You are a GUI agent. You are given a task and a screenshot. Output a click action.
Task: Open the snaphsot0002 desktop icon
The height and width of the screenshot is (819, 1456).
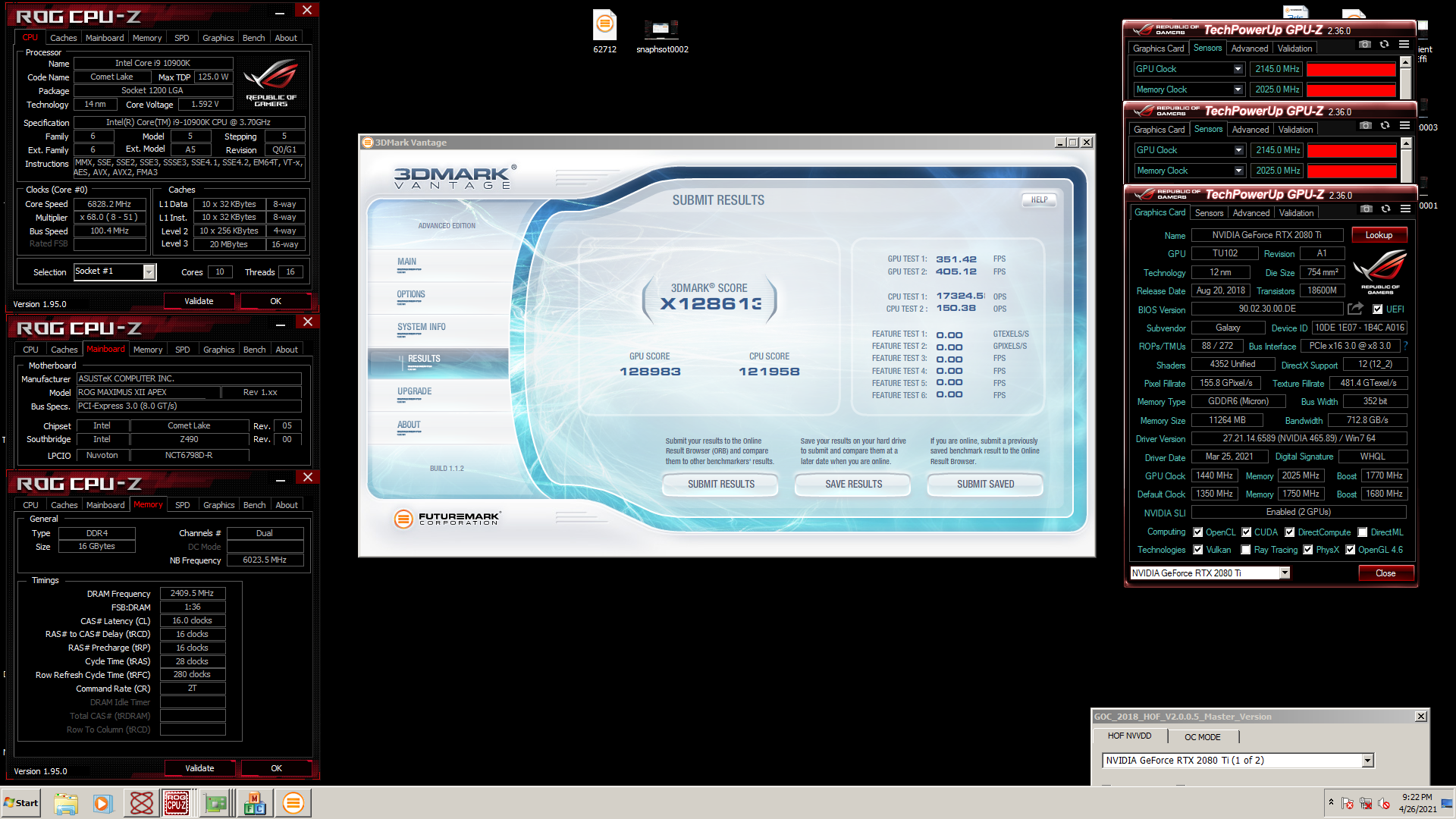[x=662, y=35]
